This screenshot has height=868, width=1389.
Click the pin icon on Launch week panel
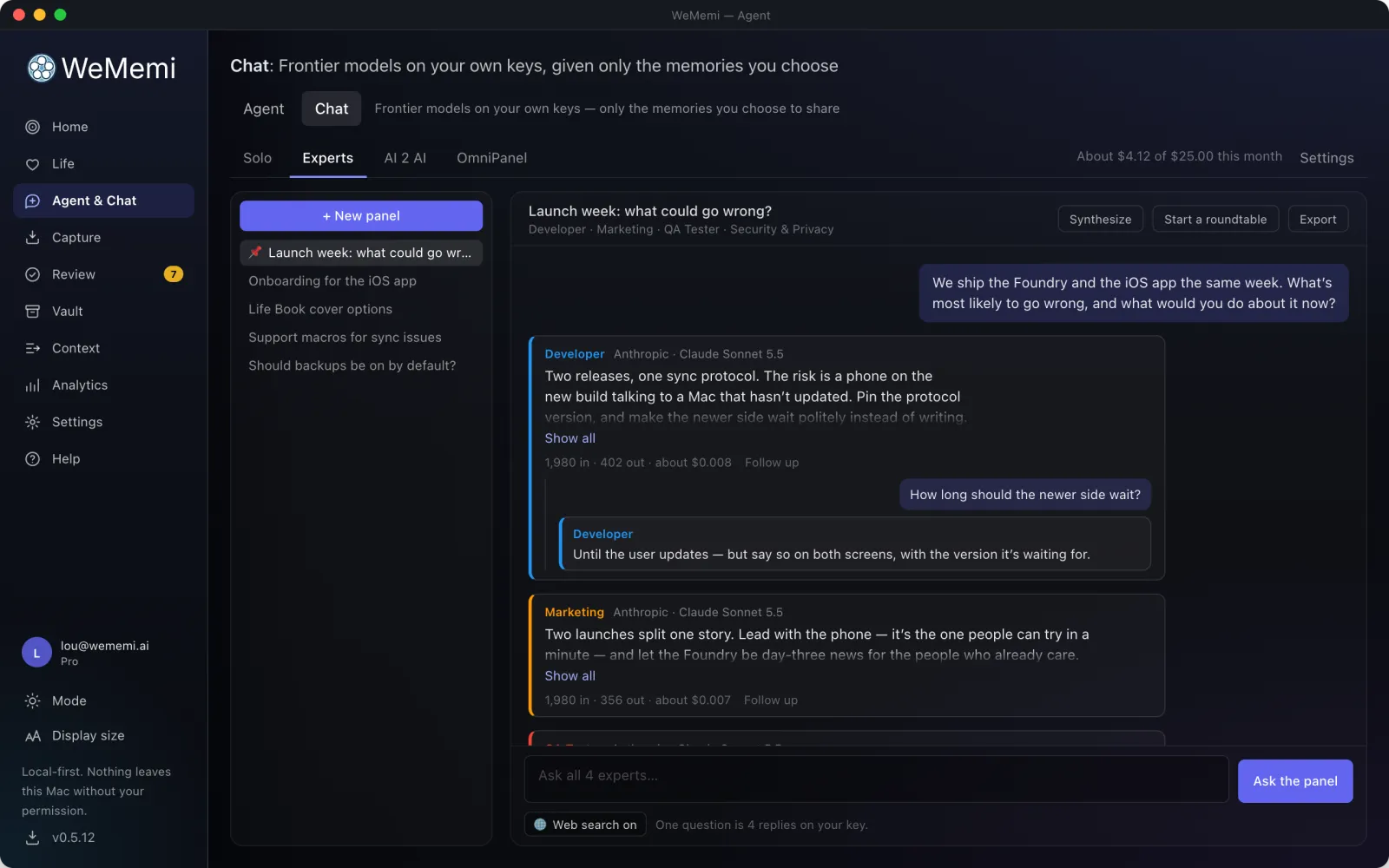tap(255, 253)
